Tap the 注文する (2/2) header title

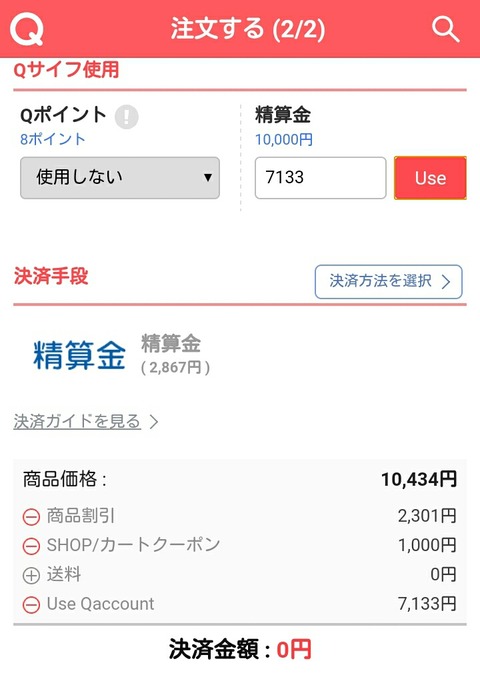coord(248,29)
